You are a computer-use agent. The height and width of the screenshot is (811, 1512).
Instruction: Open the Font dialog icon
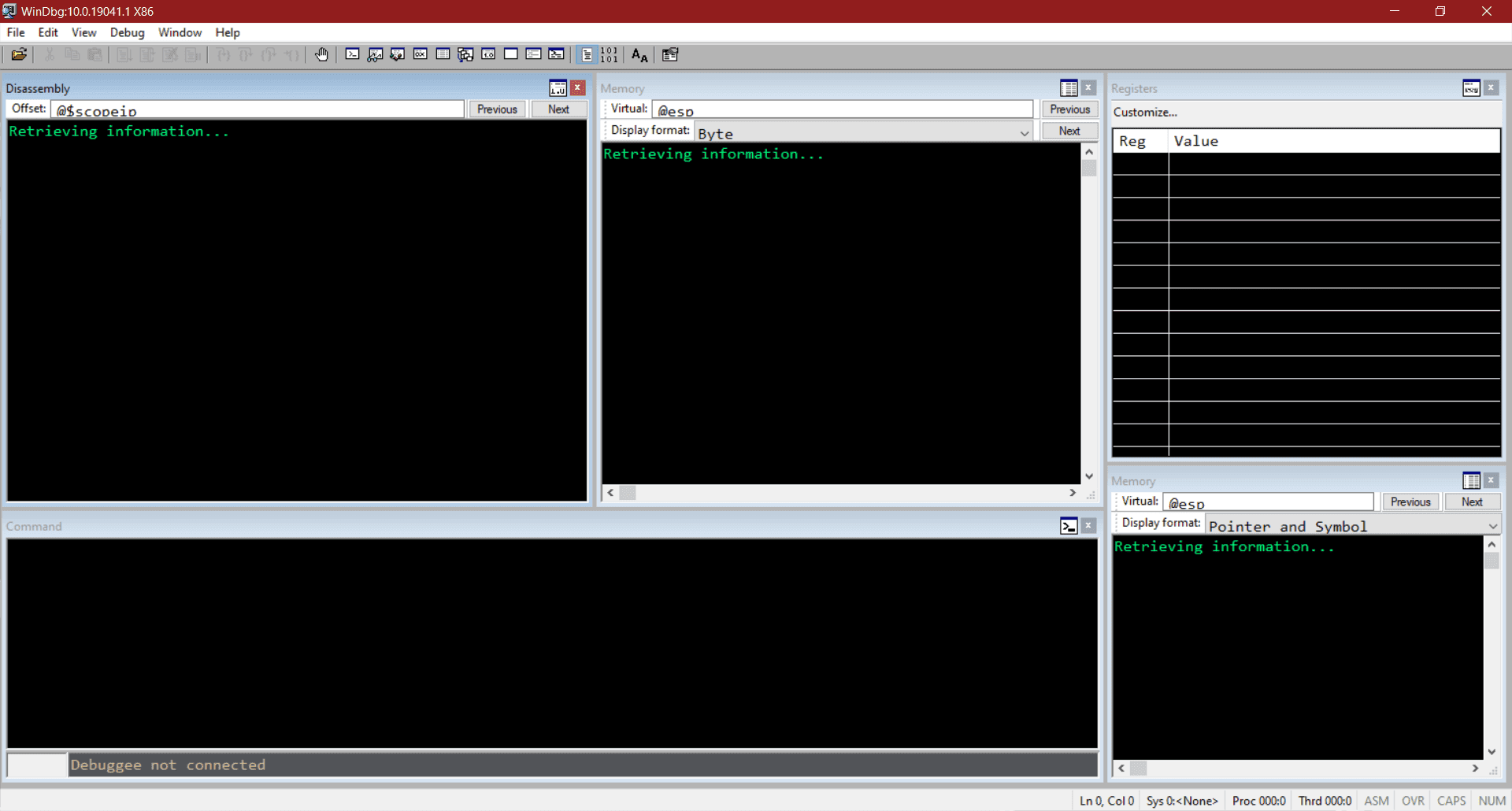639,54
